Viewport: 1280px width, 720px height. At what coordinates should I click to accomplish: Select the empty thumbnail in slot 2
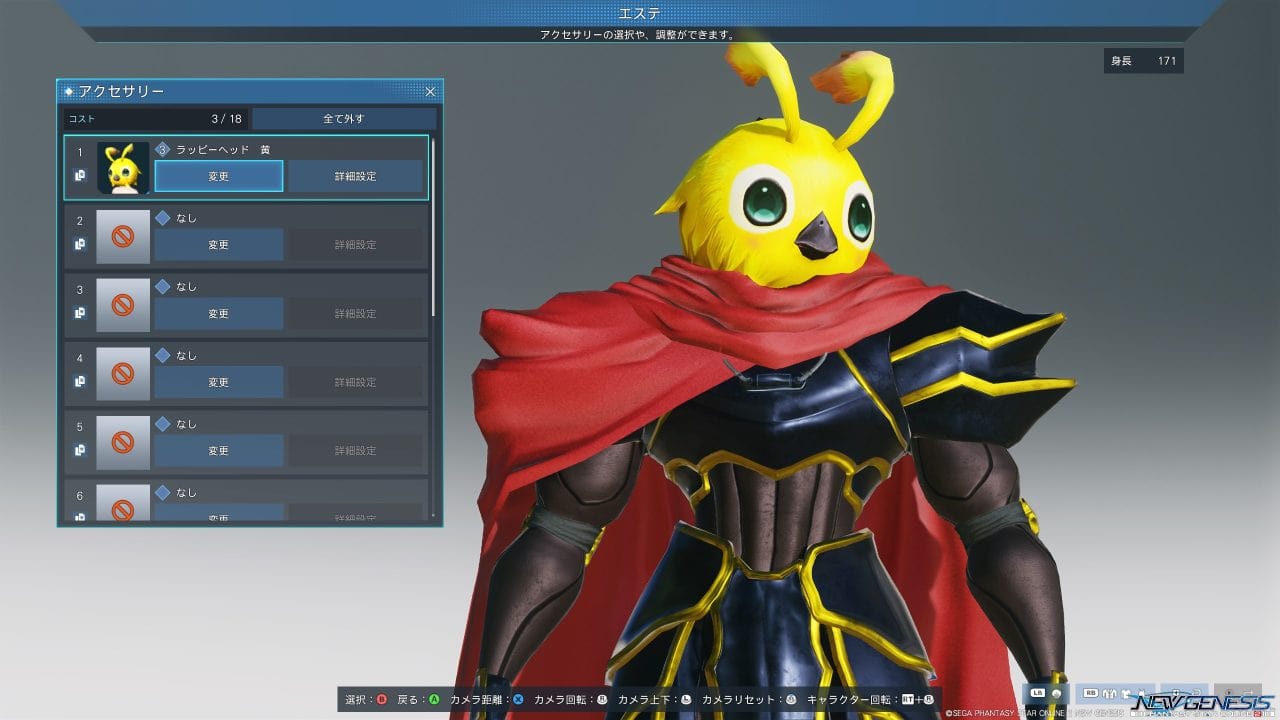123,236
